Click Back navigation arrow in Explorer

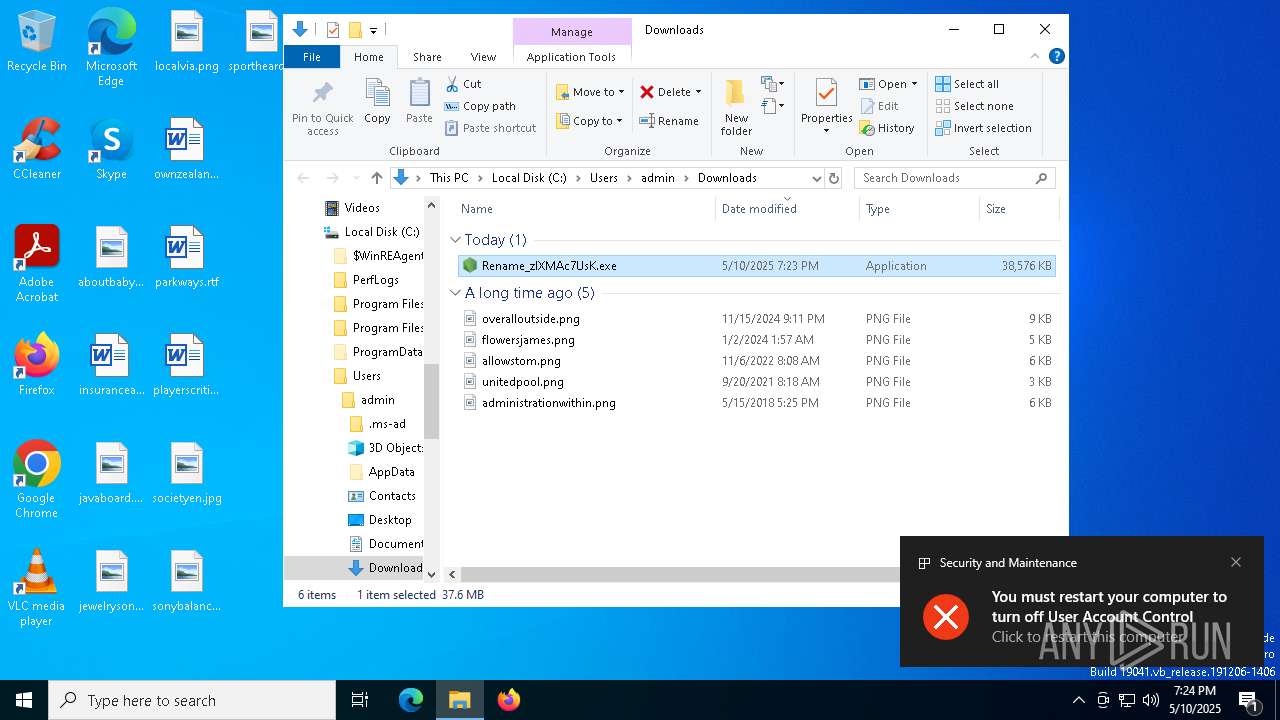(x=303, y=178)
